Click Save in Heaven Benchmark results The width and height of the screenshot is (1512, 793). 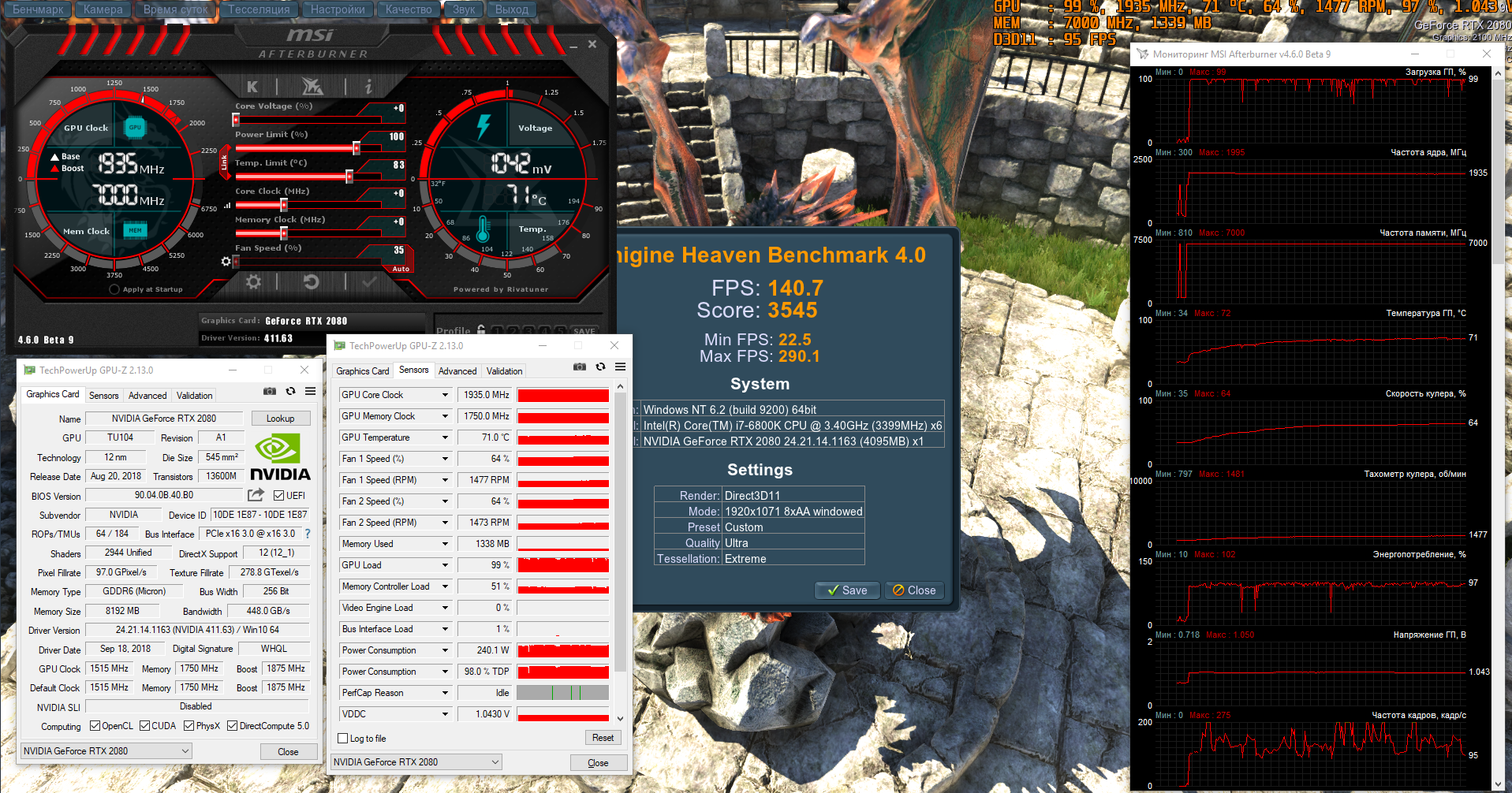847,590
